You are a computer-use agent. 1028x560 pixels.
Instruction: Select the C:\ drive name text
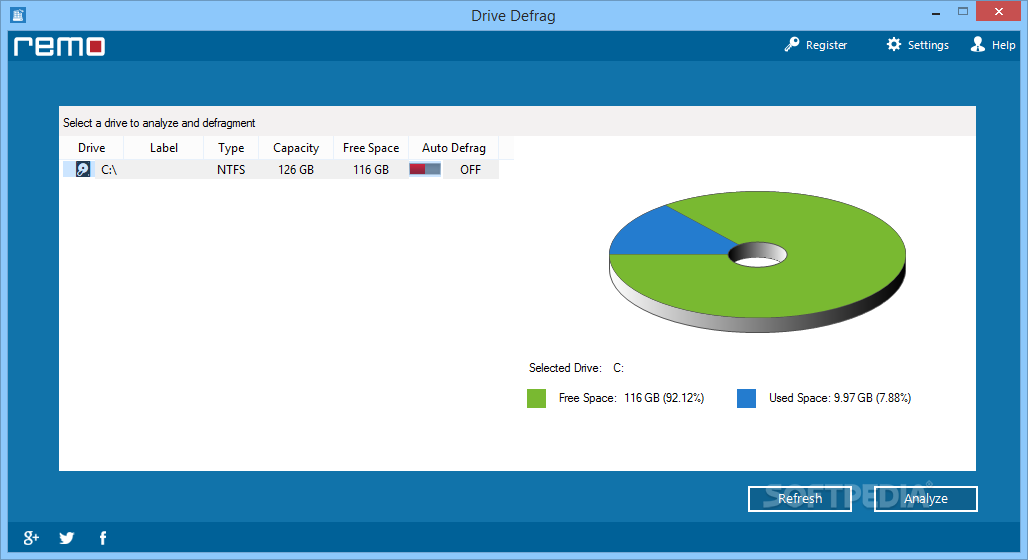coord(109,170)
